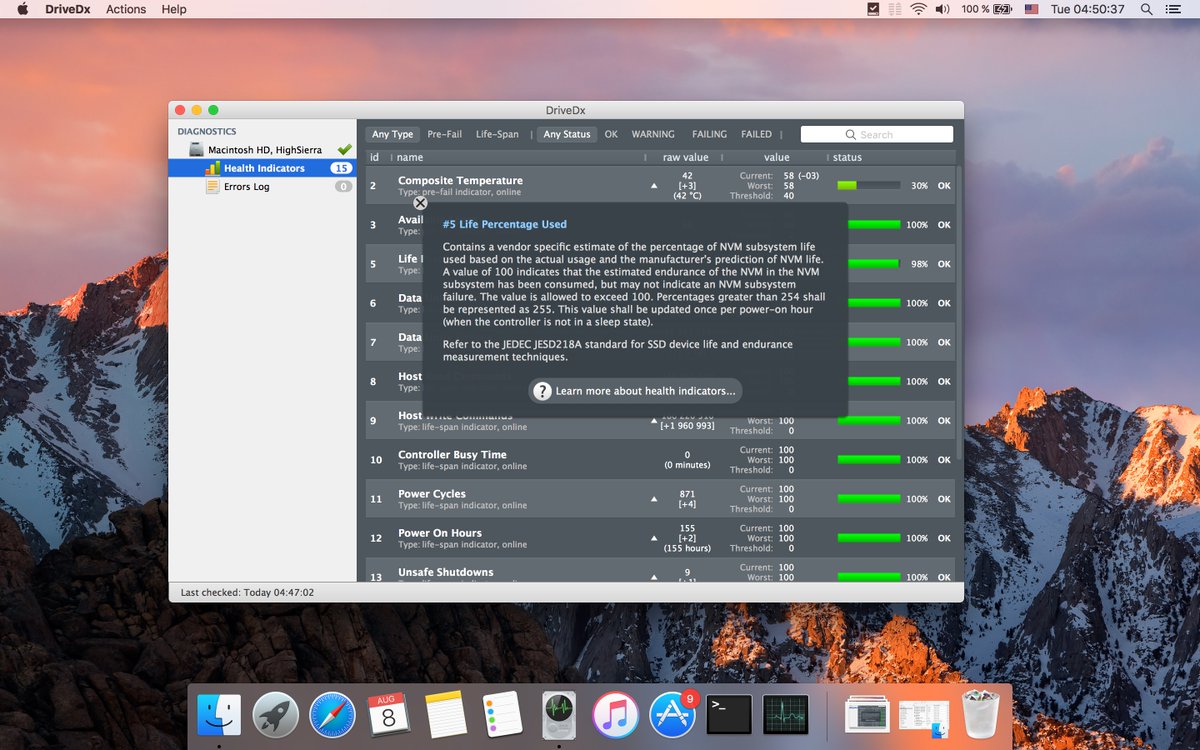Viewport: 1200px width, 750px height.
Task: Open the Apple menu
Action: [x=22, y=9]
